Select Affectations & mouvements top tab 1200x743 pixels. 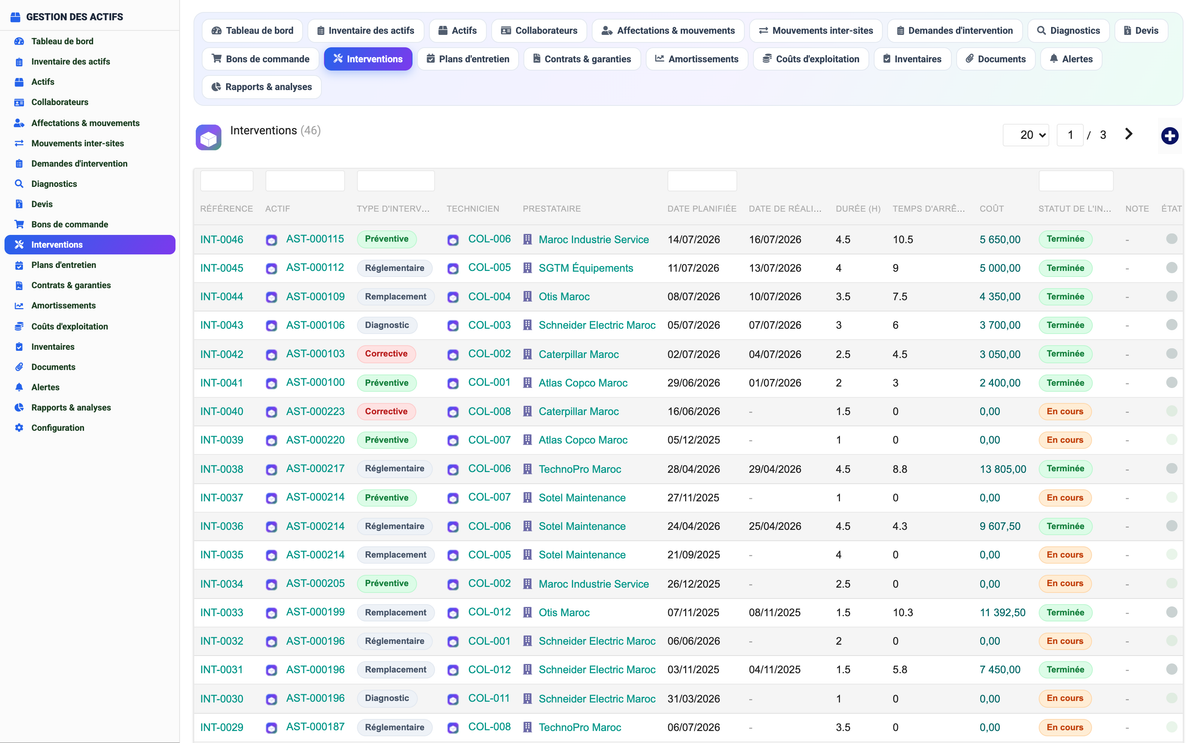point(668,31)
